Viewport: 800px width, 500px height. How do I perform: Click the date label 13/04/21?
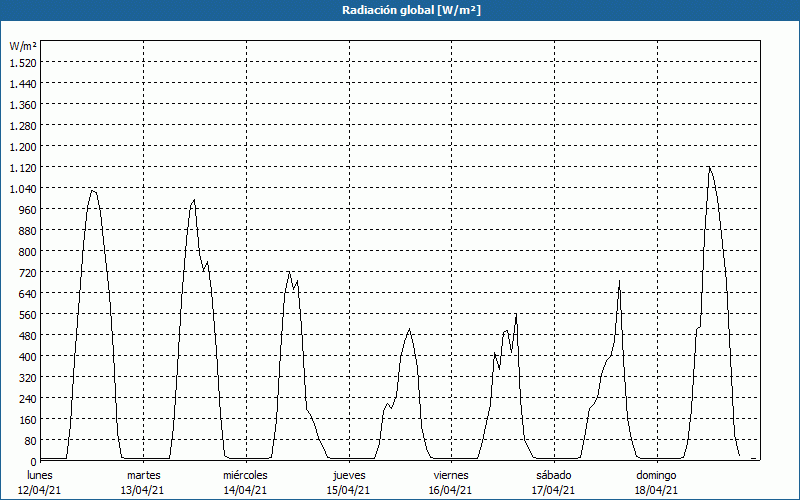click(x=142, y=490)
